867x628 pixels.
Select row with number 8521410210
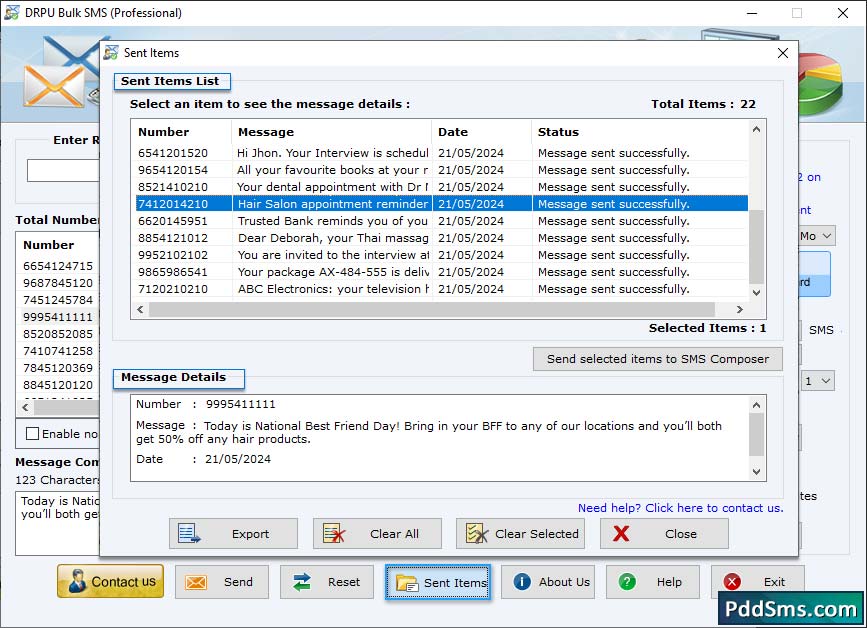coord(442,187)
